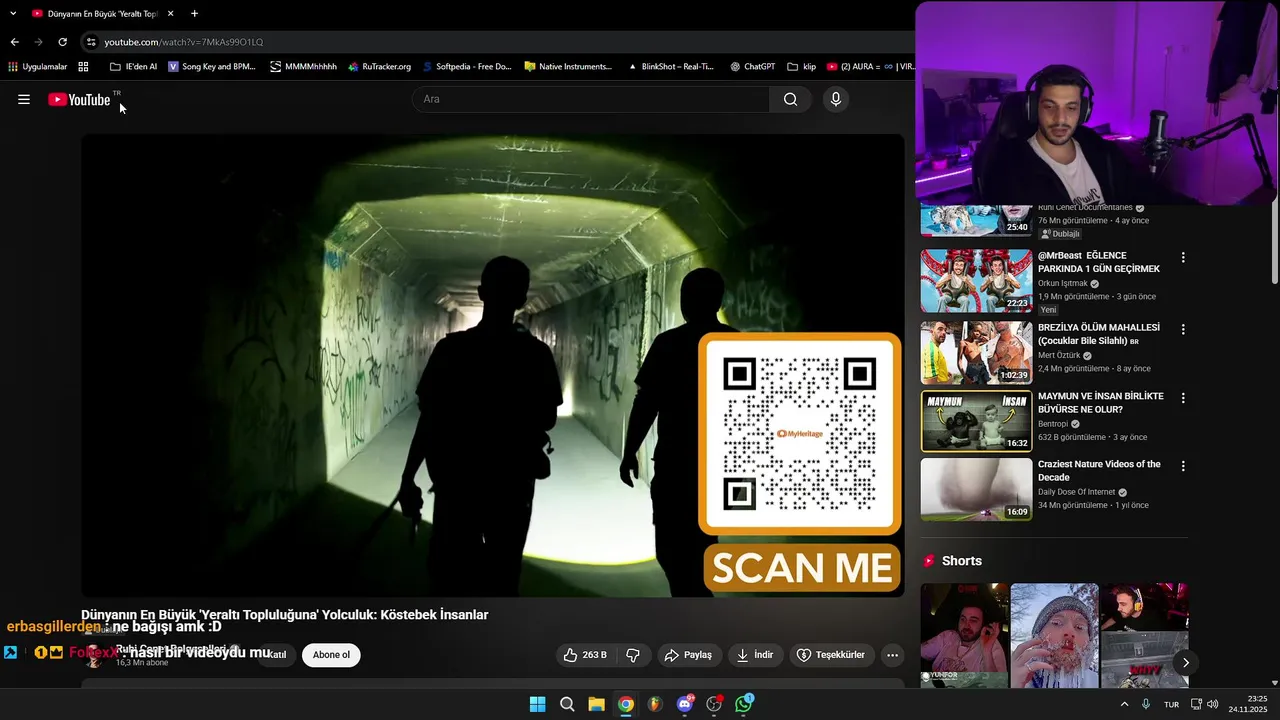Open the IE'den Al bookmarks folder

[134, 67]
